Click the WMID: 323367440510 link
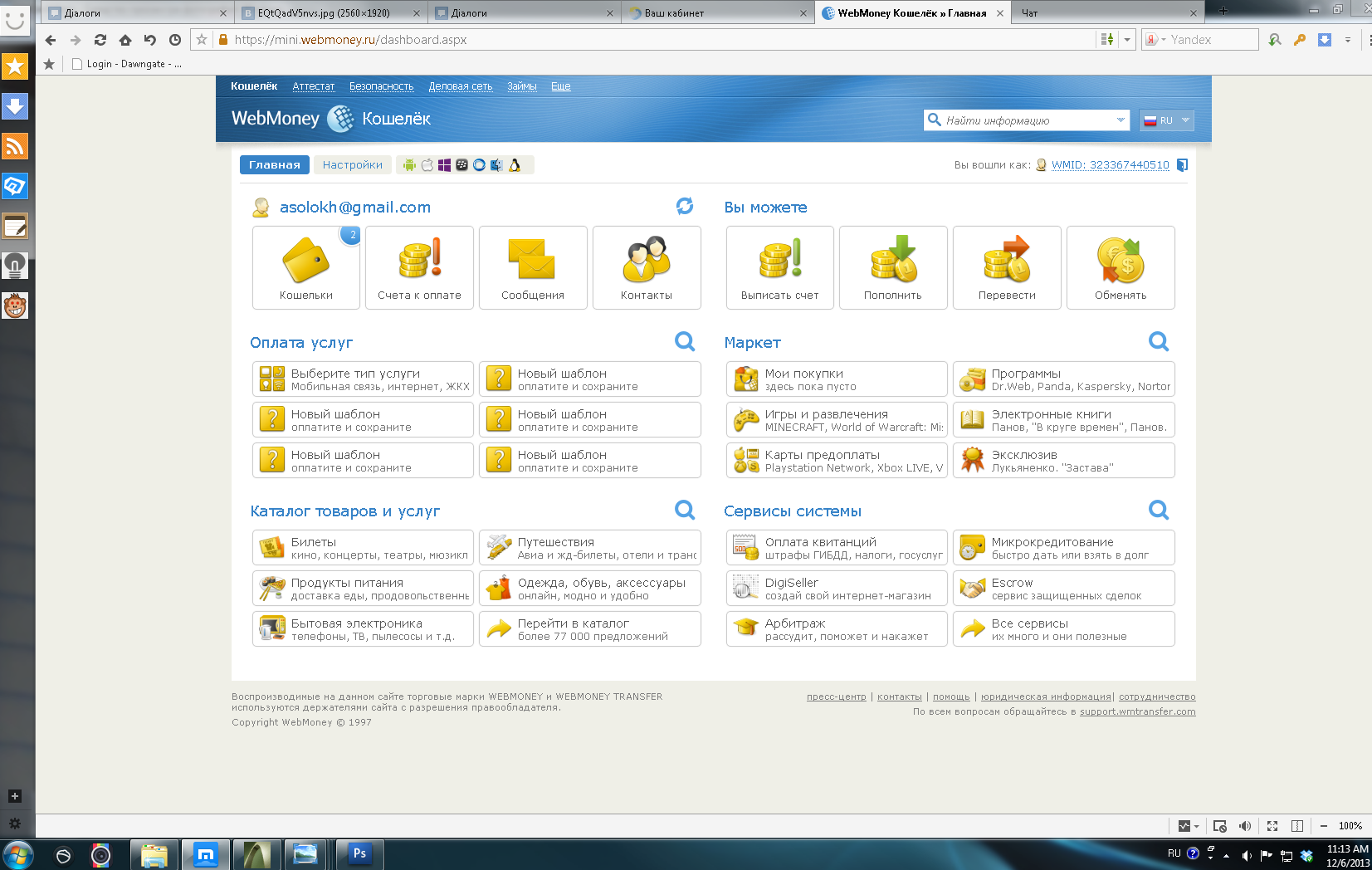 point(1111,165)
